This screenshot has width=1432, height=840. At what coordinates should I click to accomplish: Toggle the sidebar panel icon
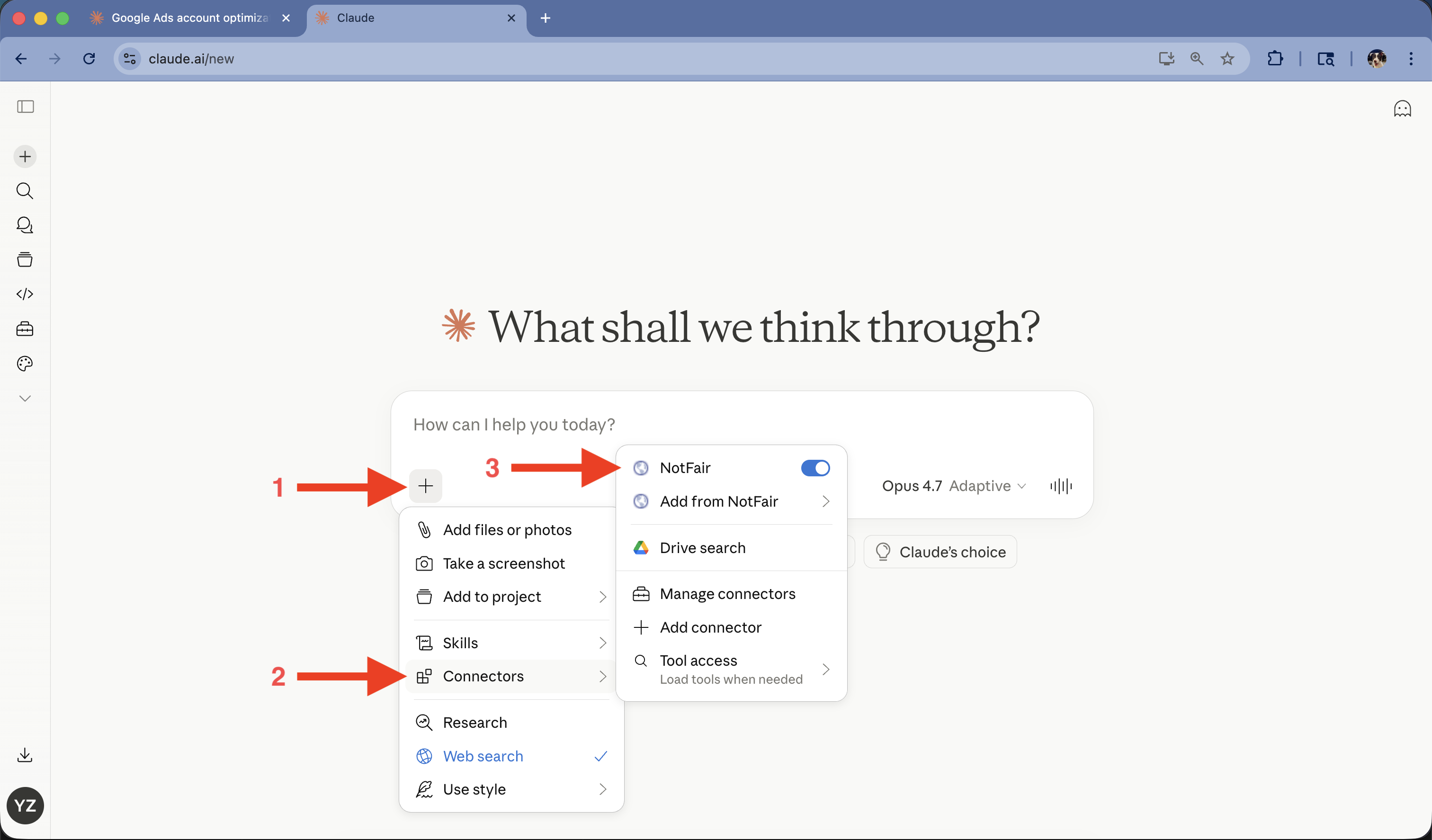pos(25,106)
